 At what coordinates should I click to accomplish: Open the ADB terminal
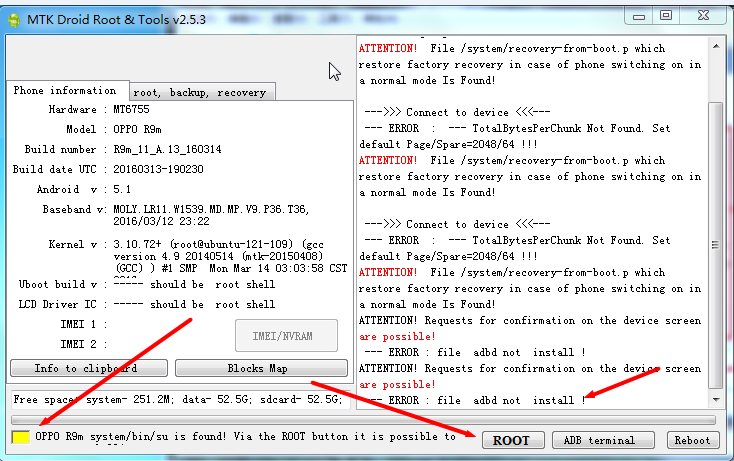603,440
